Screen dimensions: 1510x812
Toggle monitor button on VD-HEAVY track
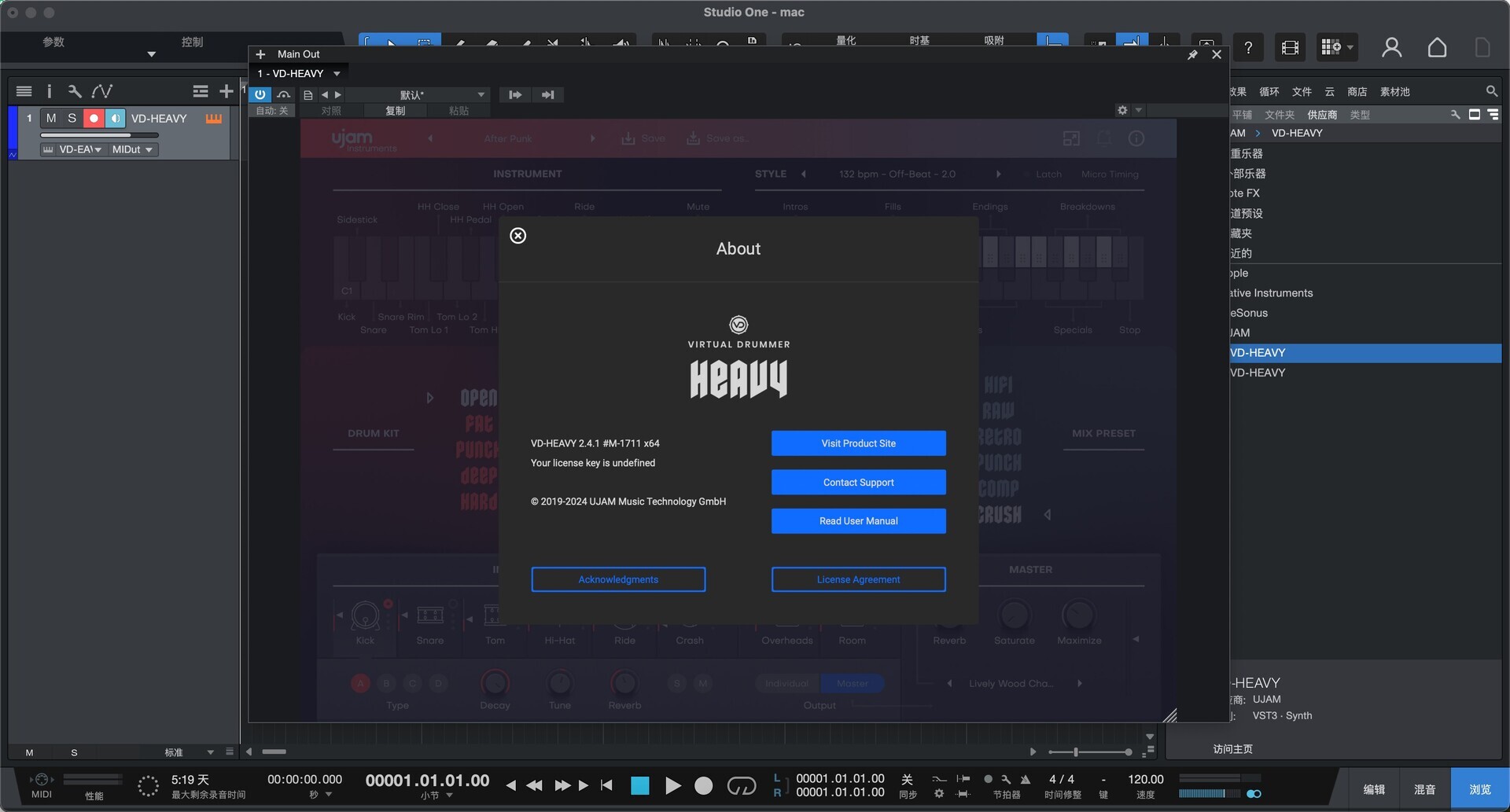pyautogui.click(x=115, y=118)
